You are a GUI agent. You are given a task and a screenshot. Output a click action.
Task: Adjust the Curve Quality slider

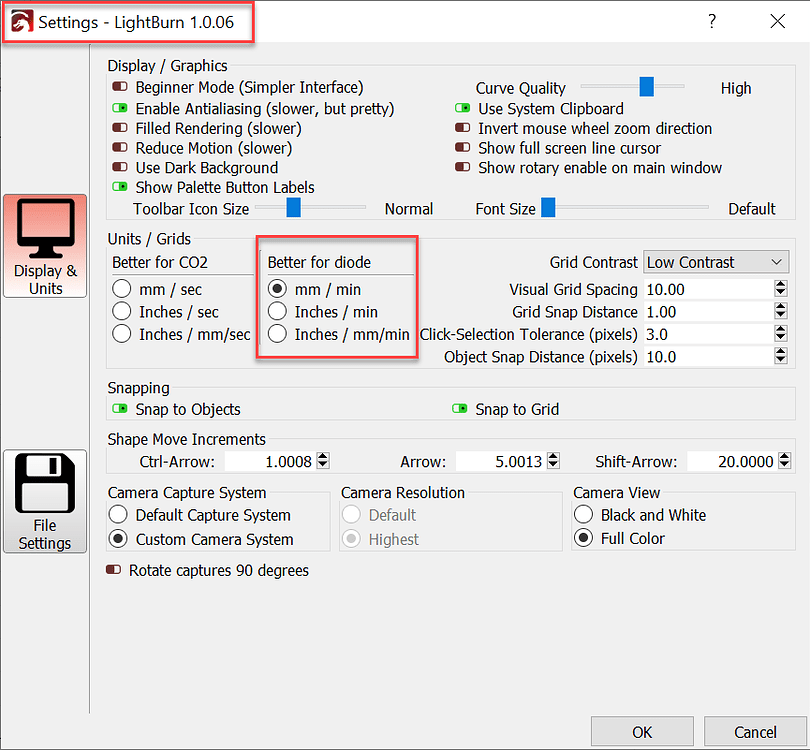pos(647,88)
